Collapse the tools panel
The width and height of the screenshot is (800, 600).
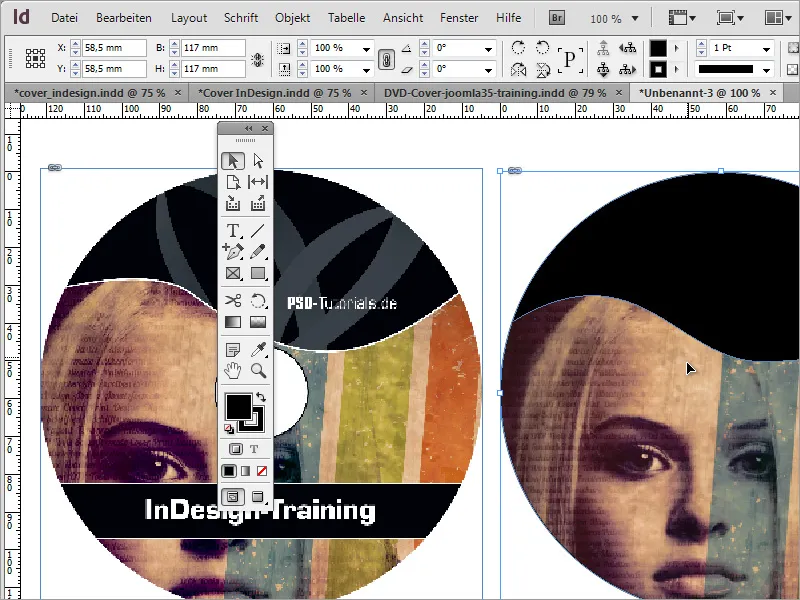click(248, 129)
